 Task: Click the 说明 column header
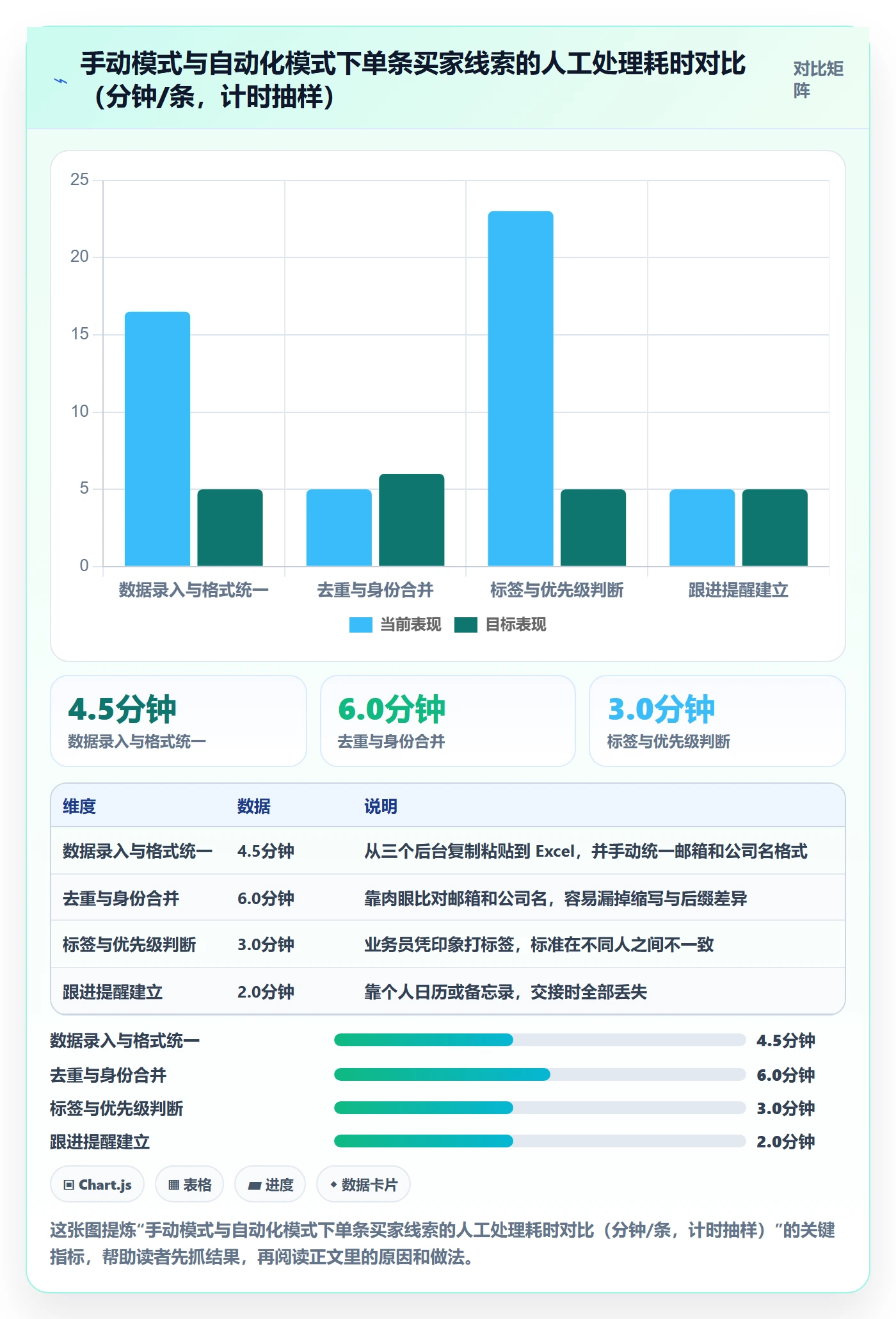point(381,806)
